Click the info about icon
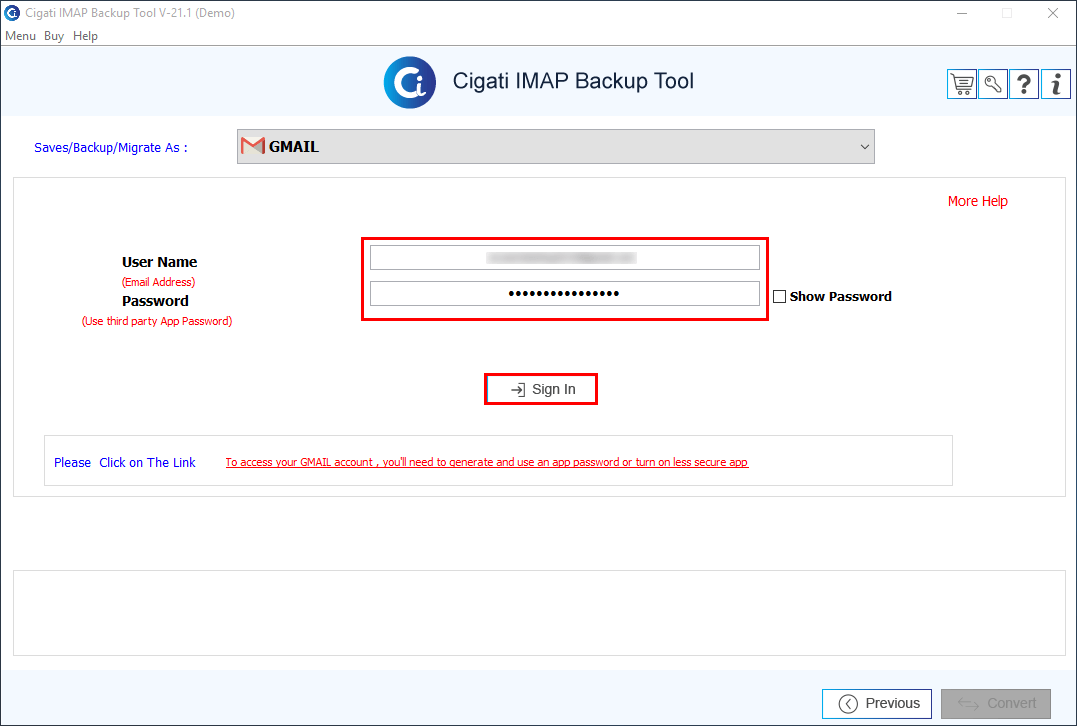This screenshot has height=726, width=1077. pos(1056,84)
